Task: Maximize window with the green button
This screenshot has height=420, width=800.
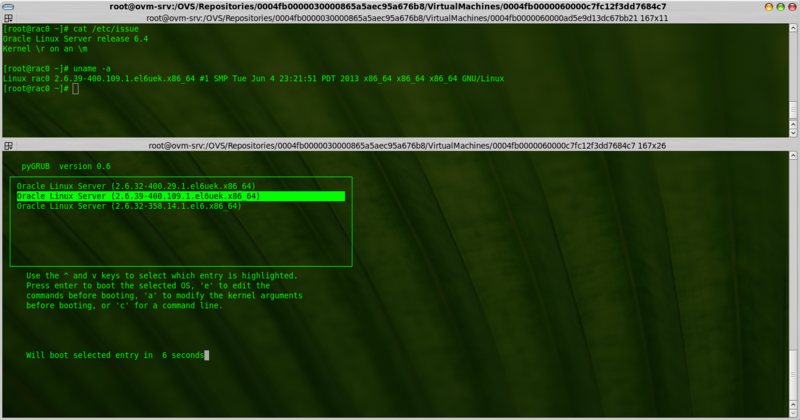Action: click(780, 7)
